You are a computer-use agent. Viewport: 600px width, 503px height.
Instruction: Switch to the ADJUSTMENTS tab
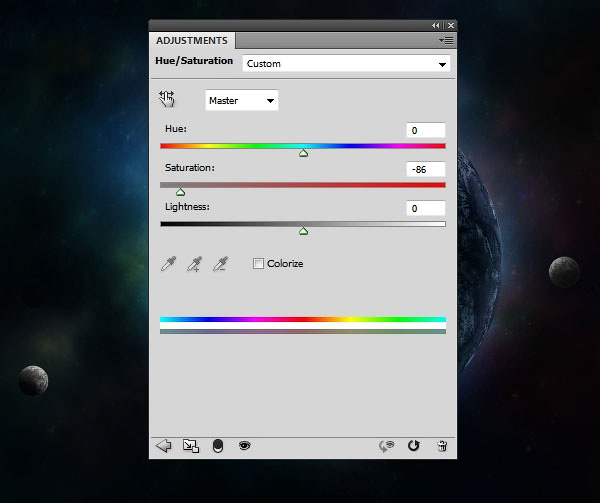pos(192,41)
